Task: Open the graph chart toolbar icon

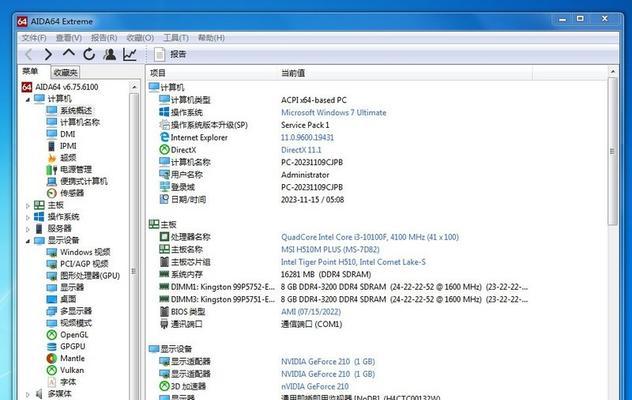Action: click(x=130, y=54)
